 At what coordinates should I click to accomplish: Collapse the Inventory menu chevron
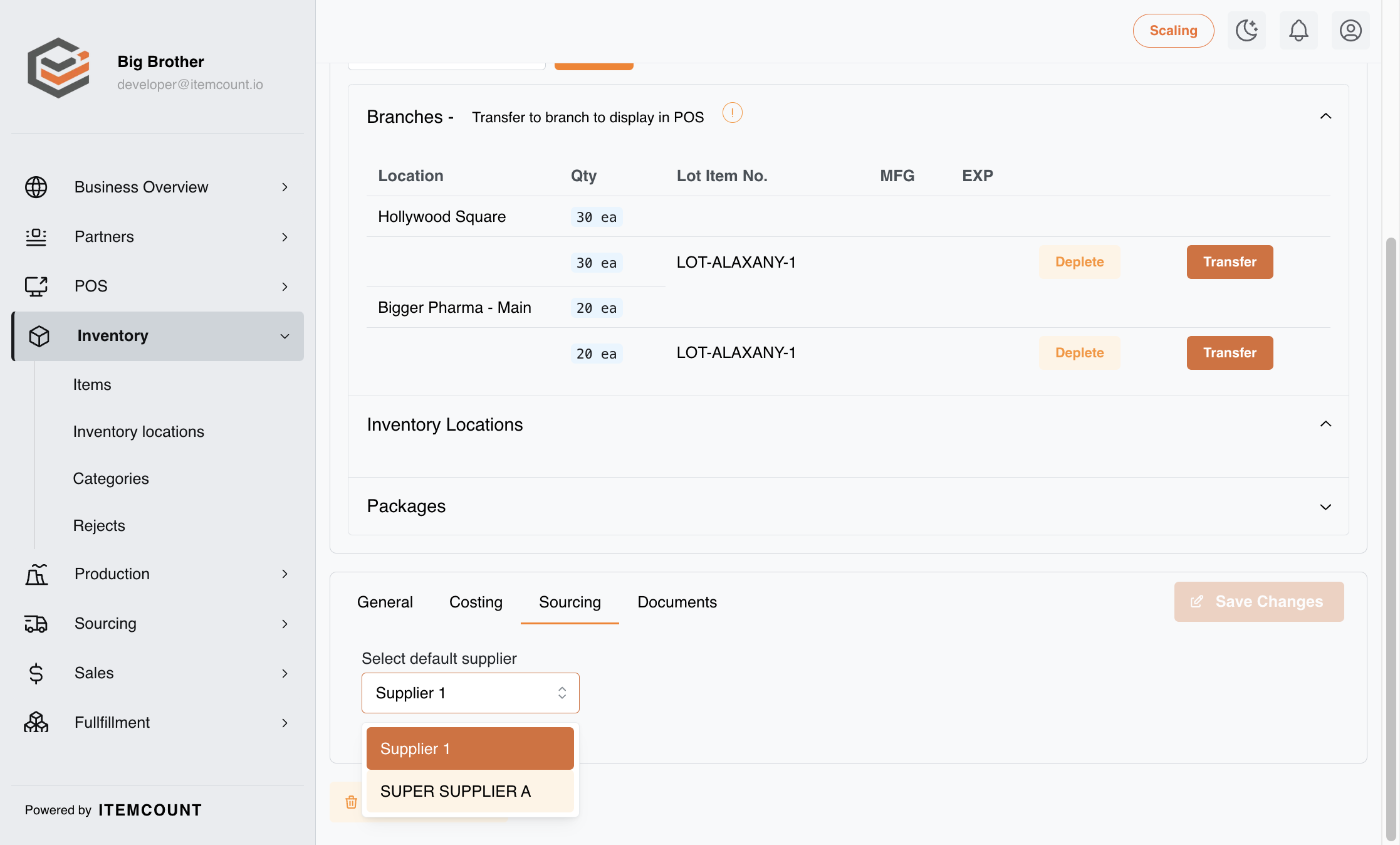click(285, 336)
